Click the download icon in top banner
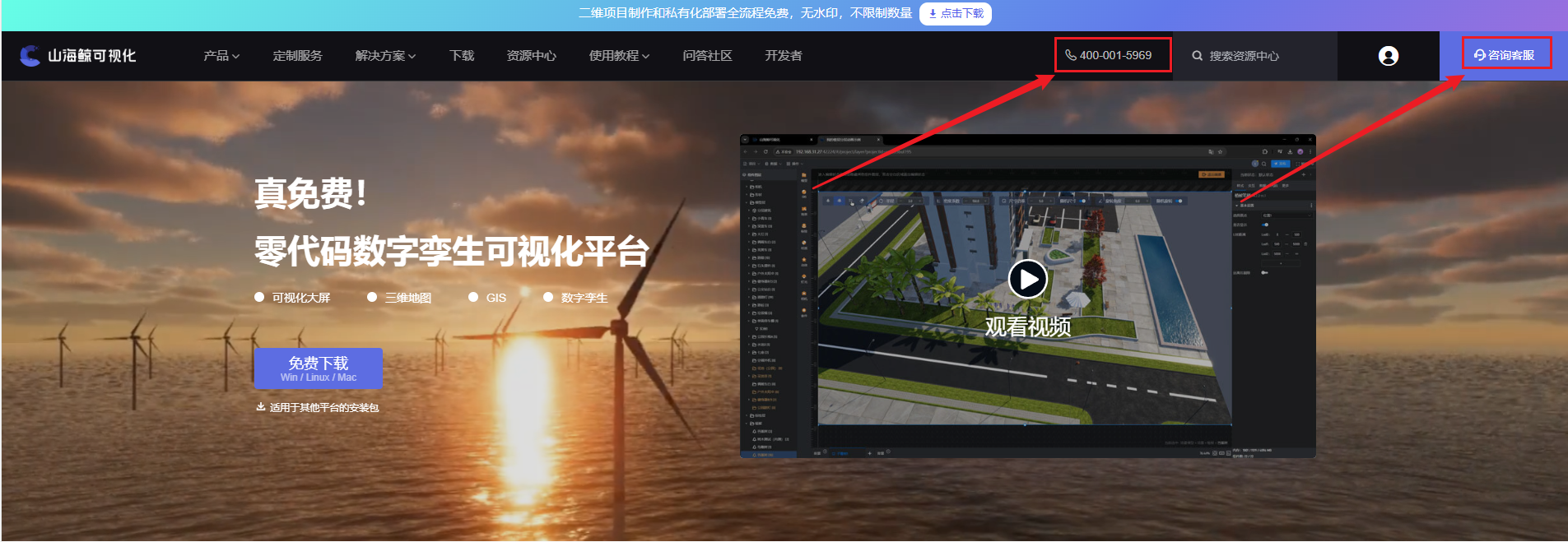Screen dimensions: 1568x542 pos(932,14)
